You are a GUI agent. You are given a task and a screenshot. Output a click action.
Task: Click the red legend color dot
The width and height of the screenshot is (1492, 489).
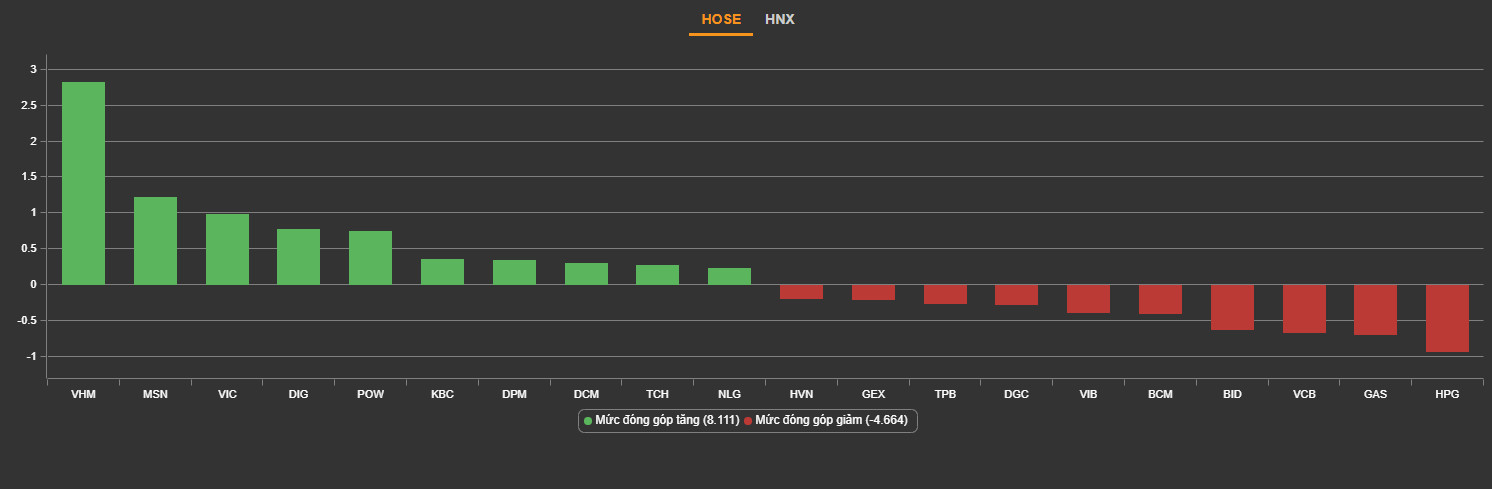click(748, 421)
